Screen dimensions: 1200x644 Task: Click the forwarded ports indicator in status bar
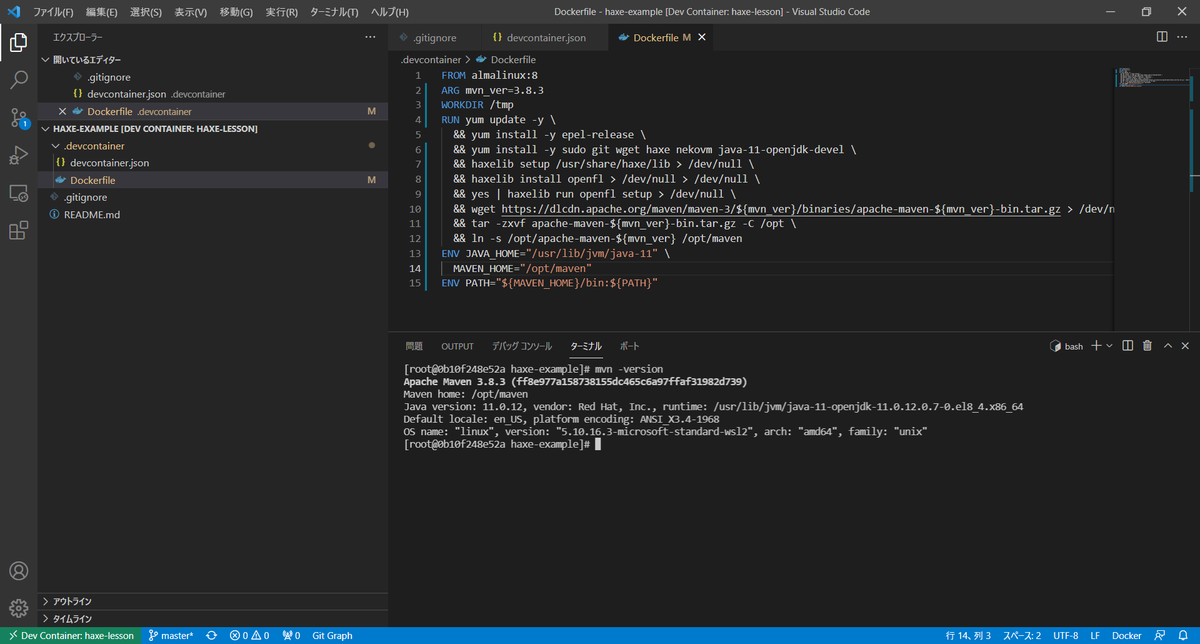point(291,635)
